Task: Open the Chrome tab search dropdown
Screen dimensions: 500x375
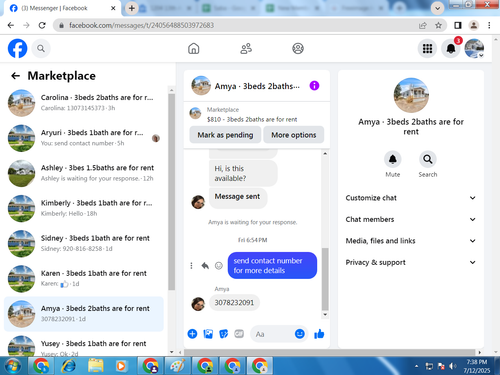Action: 437,8
